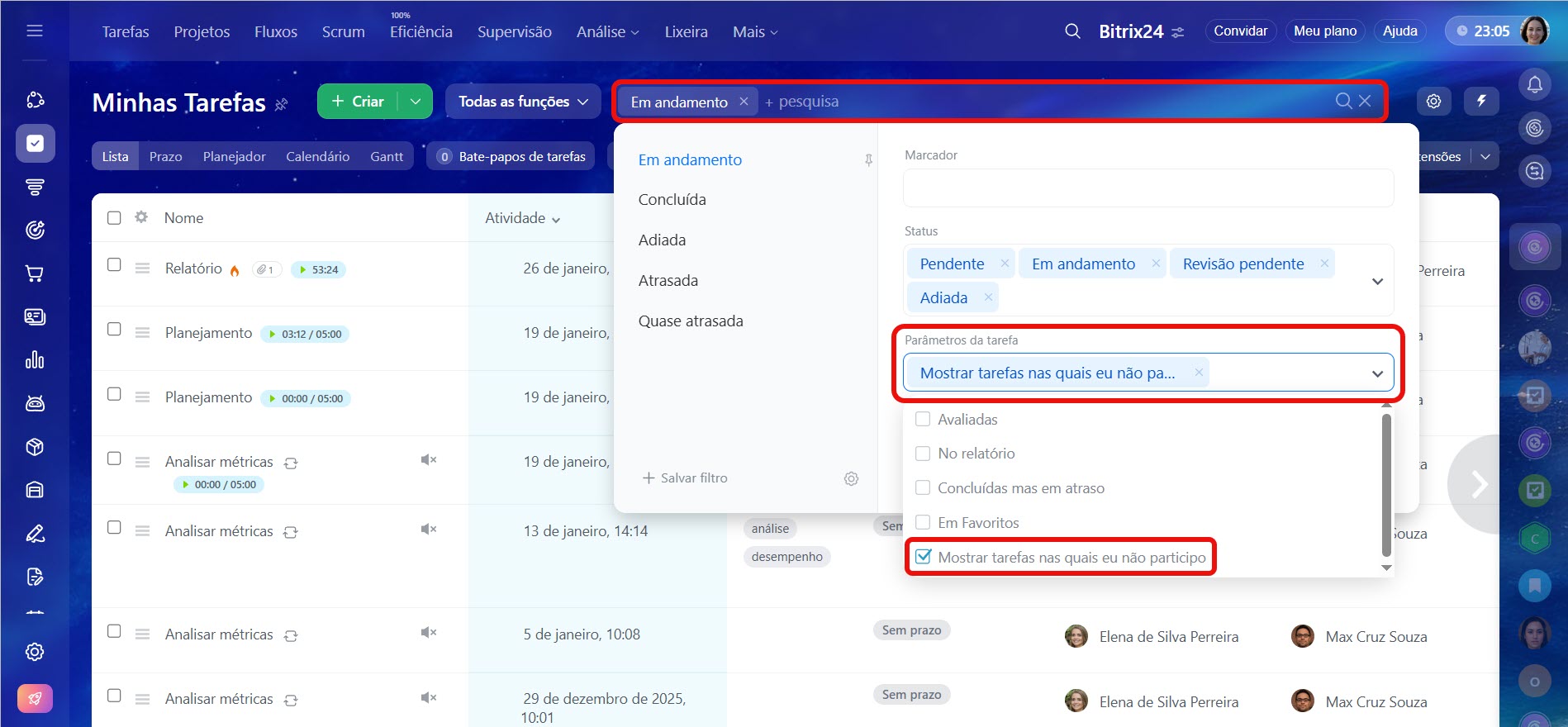Click the shopping cart icon in the sidebar
This screenshot has height=727, width=1568.
tap(35, 273)
